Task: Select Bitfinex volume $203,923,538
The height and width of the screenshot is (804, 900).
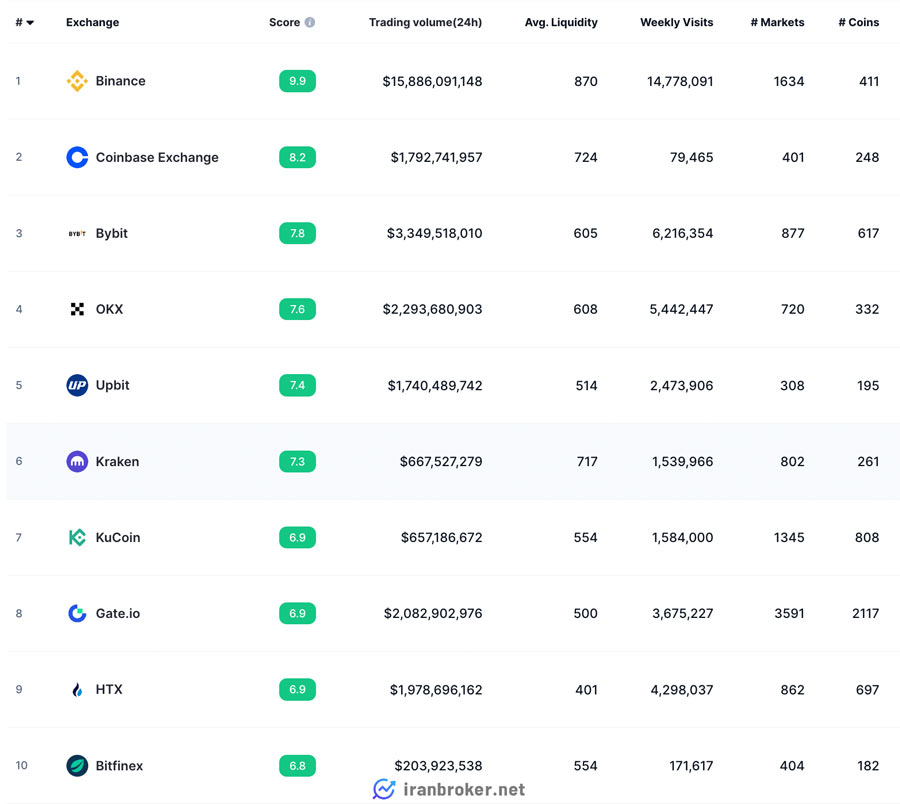Action: point(439,766)
